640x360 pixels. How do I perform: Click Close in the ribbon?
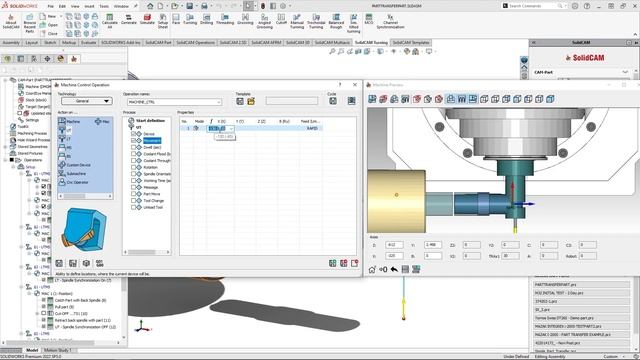click(49, 33)
